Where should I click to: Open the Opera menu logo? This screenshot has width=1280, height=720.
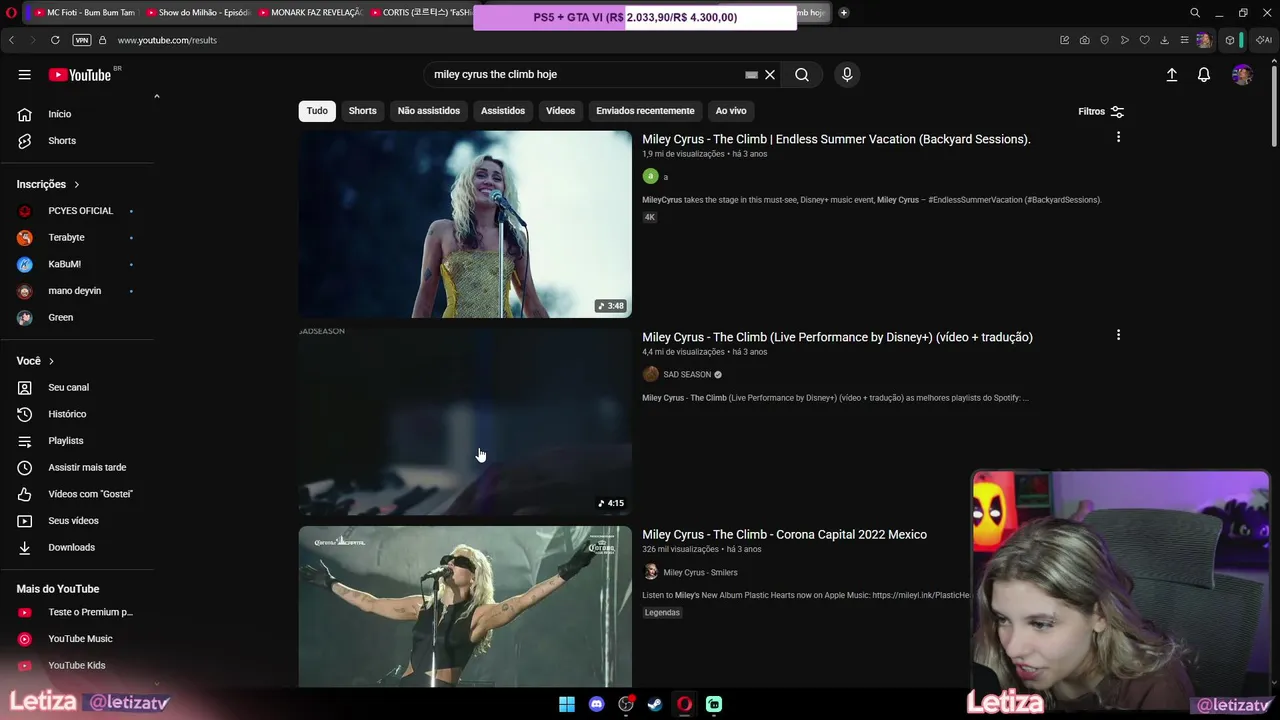click(11, 13)
